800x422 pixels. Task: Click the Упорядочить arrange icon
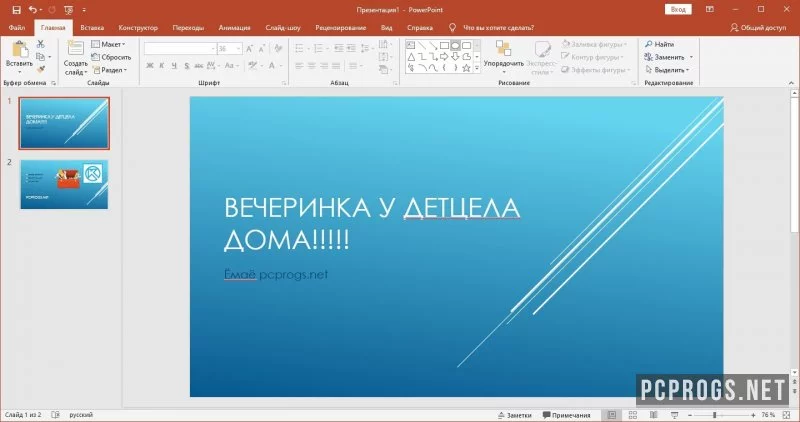(504, 49)
